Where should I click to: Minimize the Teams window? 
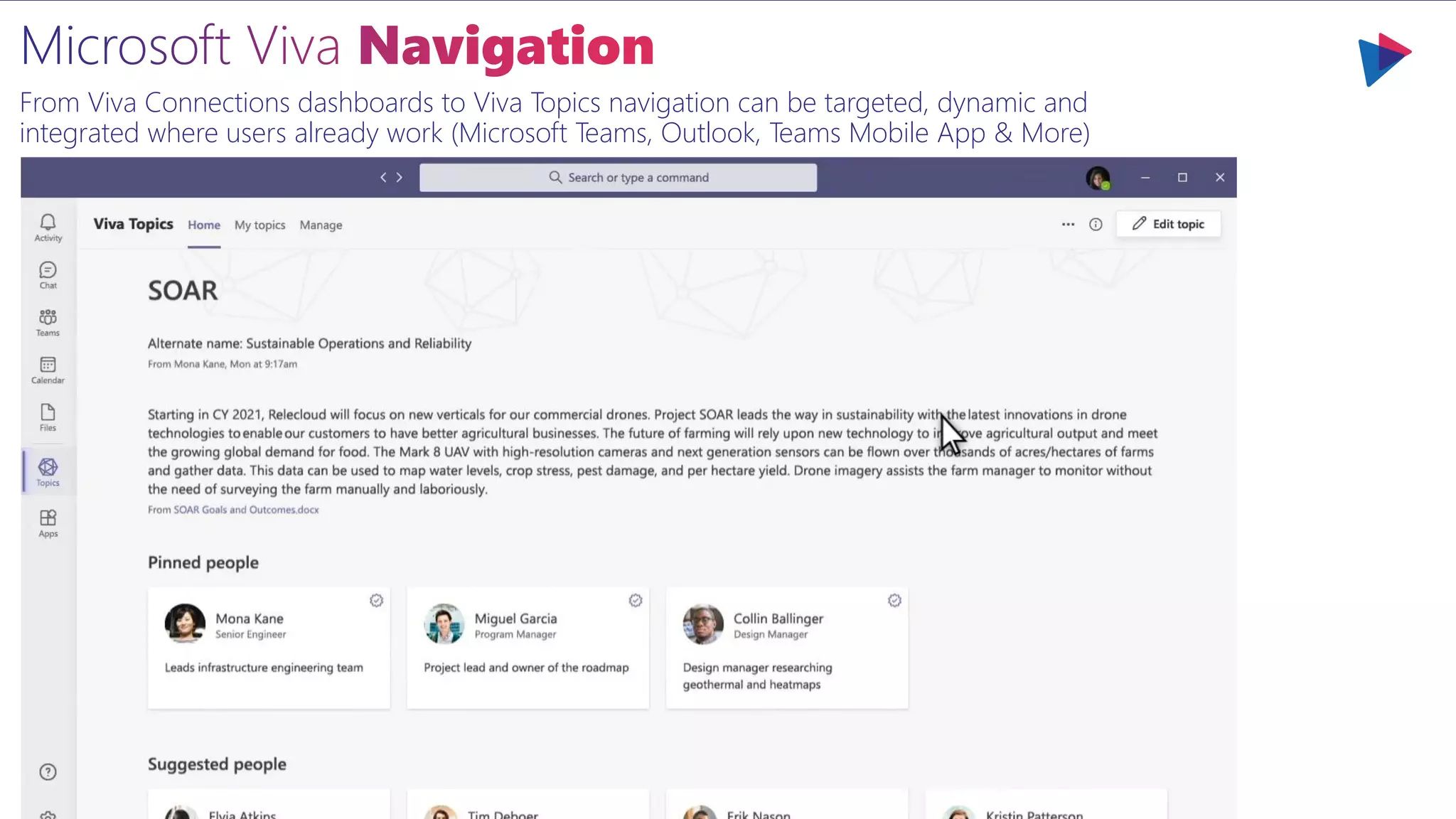click(1145, 178)
